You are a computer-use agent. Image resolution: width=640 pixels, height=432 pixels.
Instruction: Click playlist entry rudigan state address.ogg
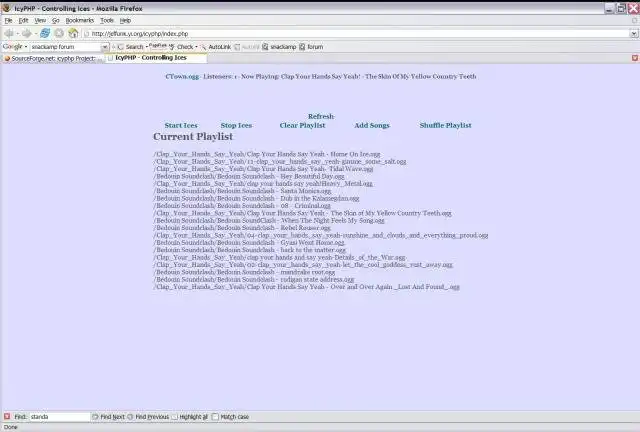254,279
